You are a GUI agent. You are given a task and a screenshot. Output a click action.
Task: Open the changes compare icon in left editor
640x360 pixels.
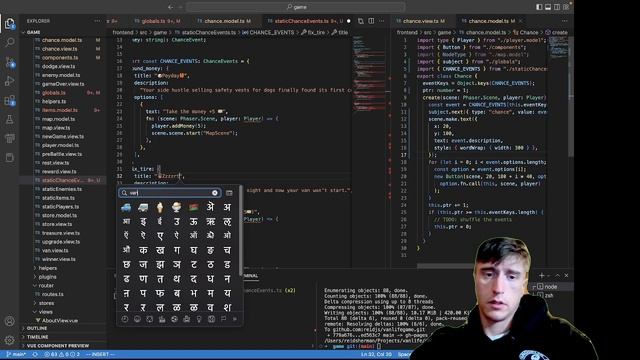361,21
